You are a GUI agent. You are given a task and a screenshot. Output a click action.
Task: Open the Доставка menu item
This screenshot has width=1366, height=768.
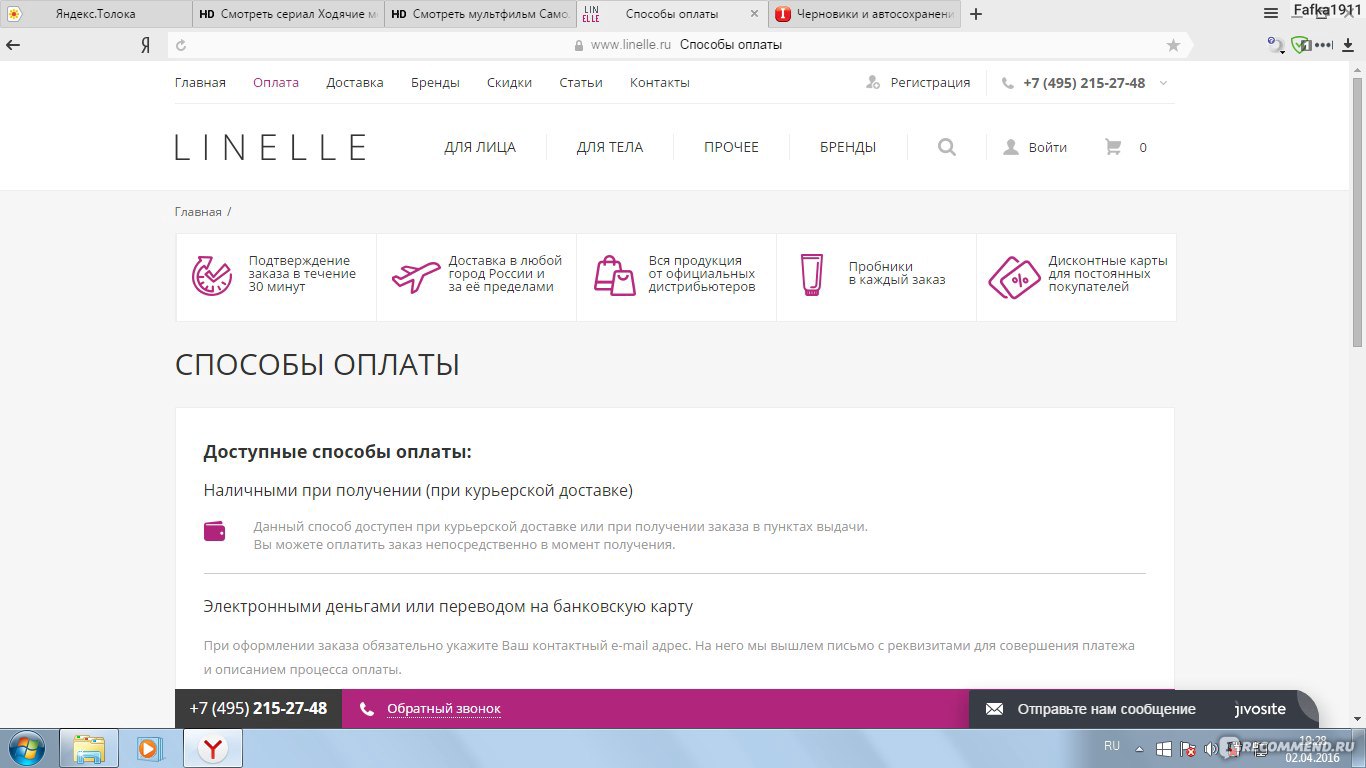tap(355, 83)
